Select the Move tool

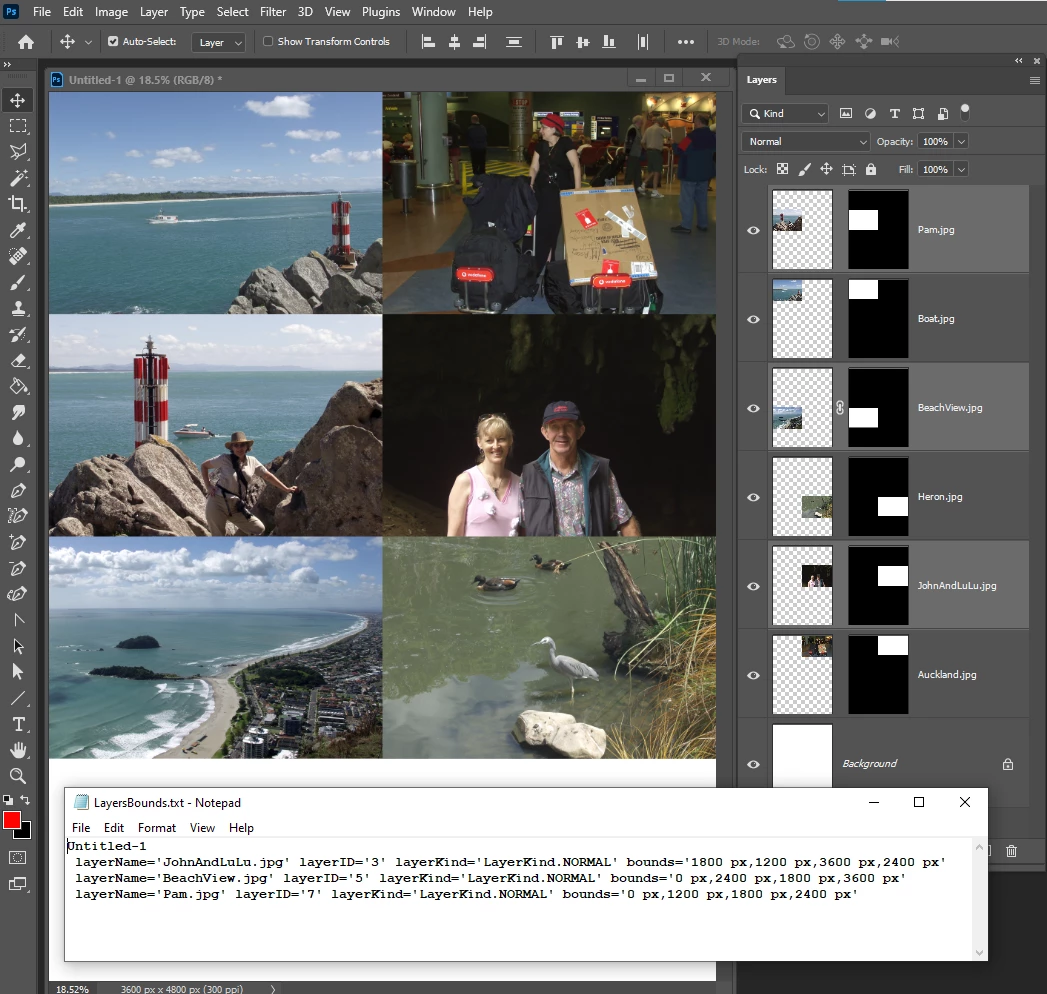coord(18,100)
